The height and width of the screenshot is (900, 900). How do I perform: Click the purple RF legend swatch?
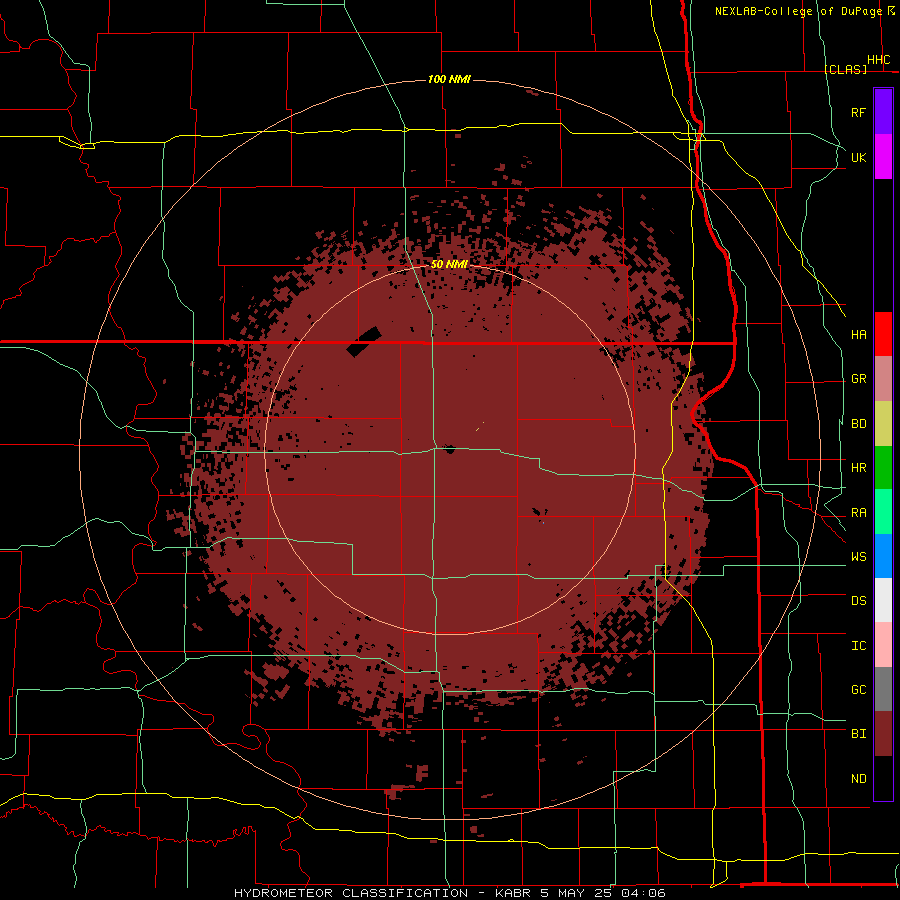tap(883, 112)
